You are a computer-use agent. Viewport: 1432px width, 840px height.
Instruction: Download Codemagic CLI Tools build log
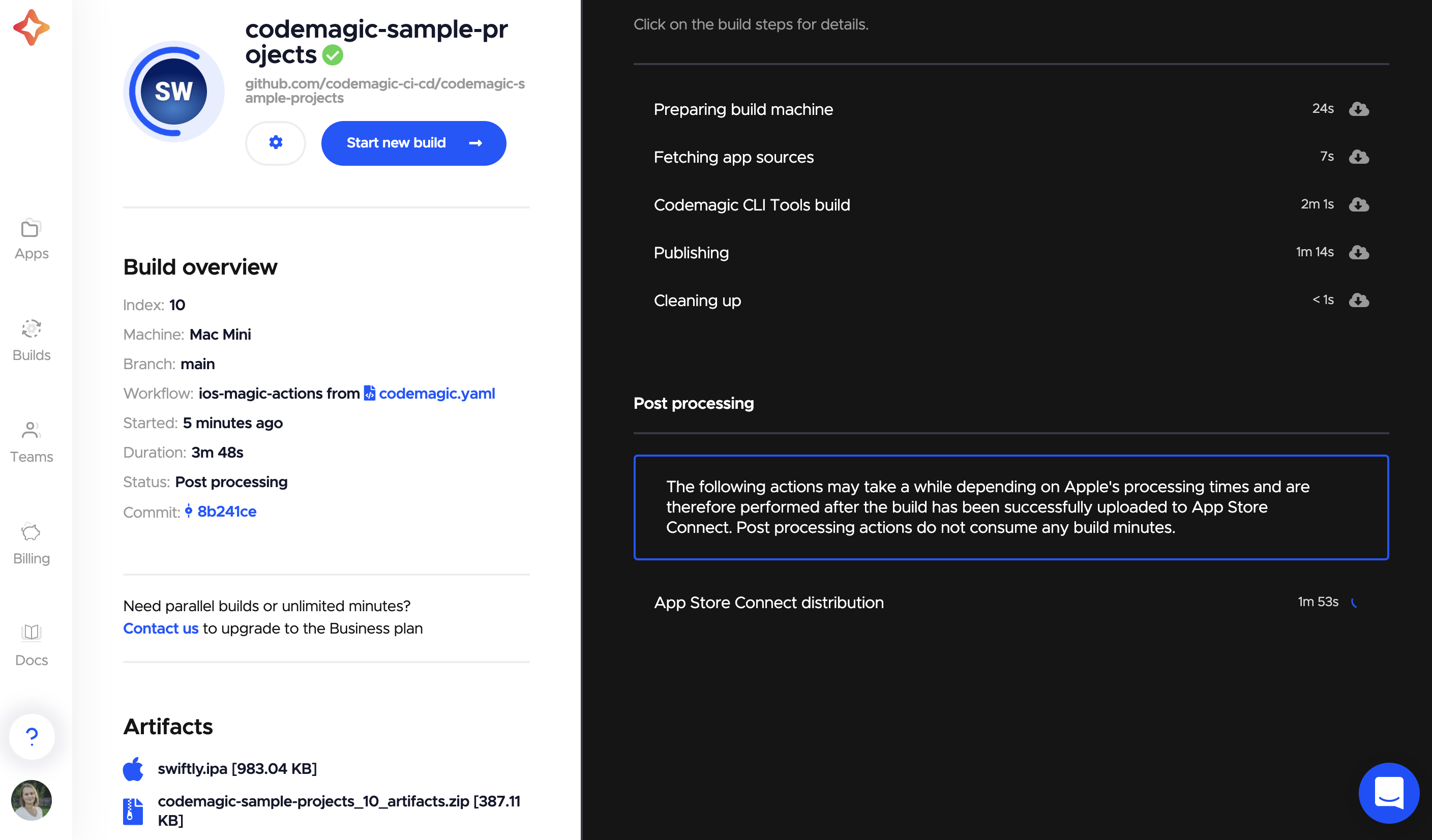pos(1359,204)
